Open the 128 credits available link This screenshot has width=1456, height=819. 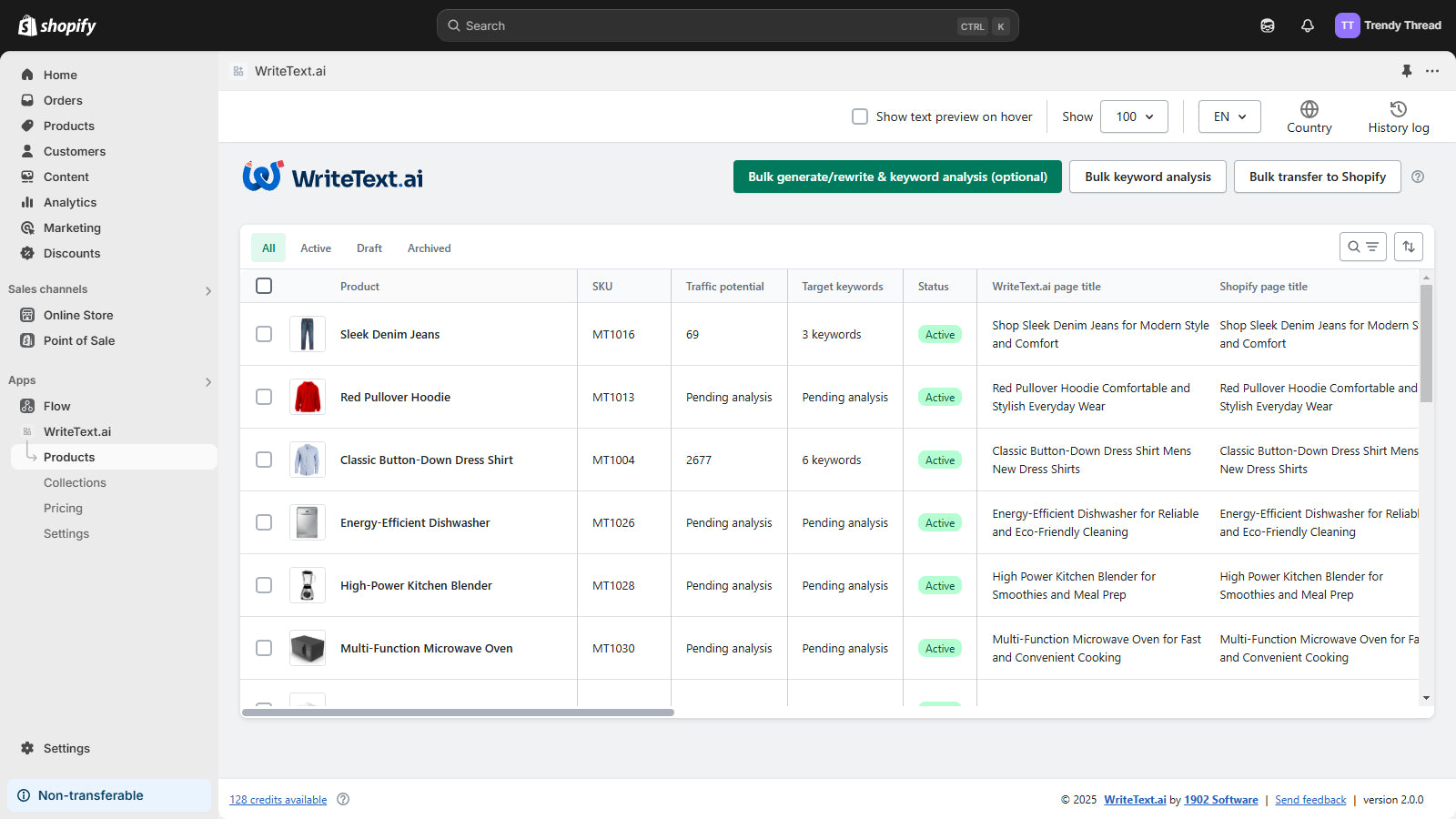[278, 800]
